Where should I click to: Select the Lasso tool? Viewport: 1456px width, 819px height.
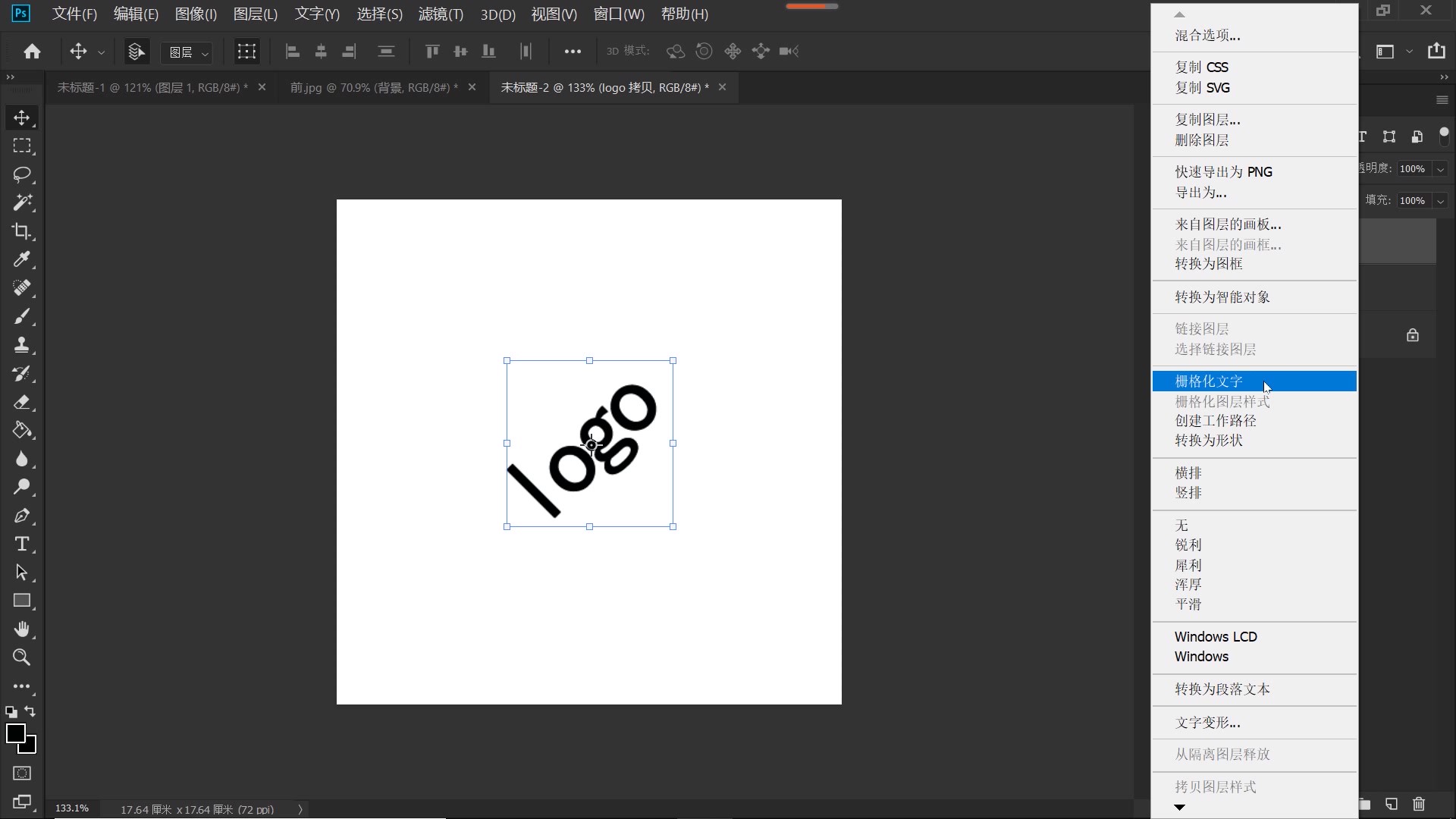point(21,174)
